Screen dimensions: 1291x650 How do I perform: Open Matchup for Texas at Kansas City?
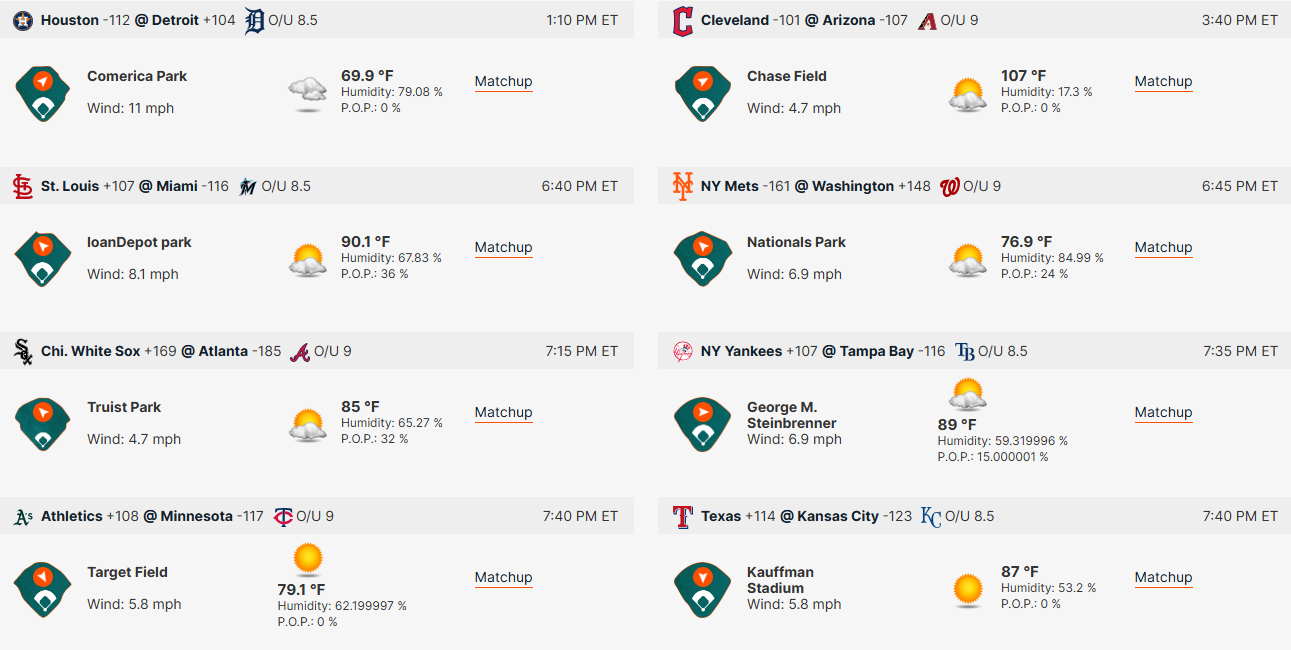coord(1163,577)
